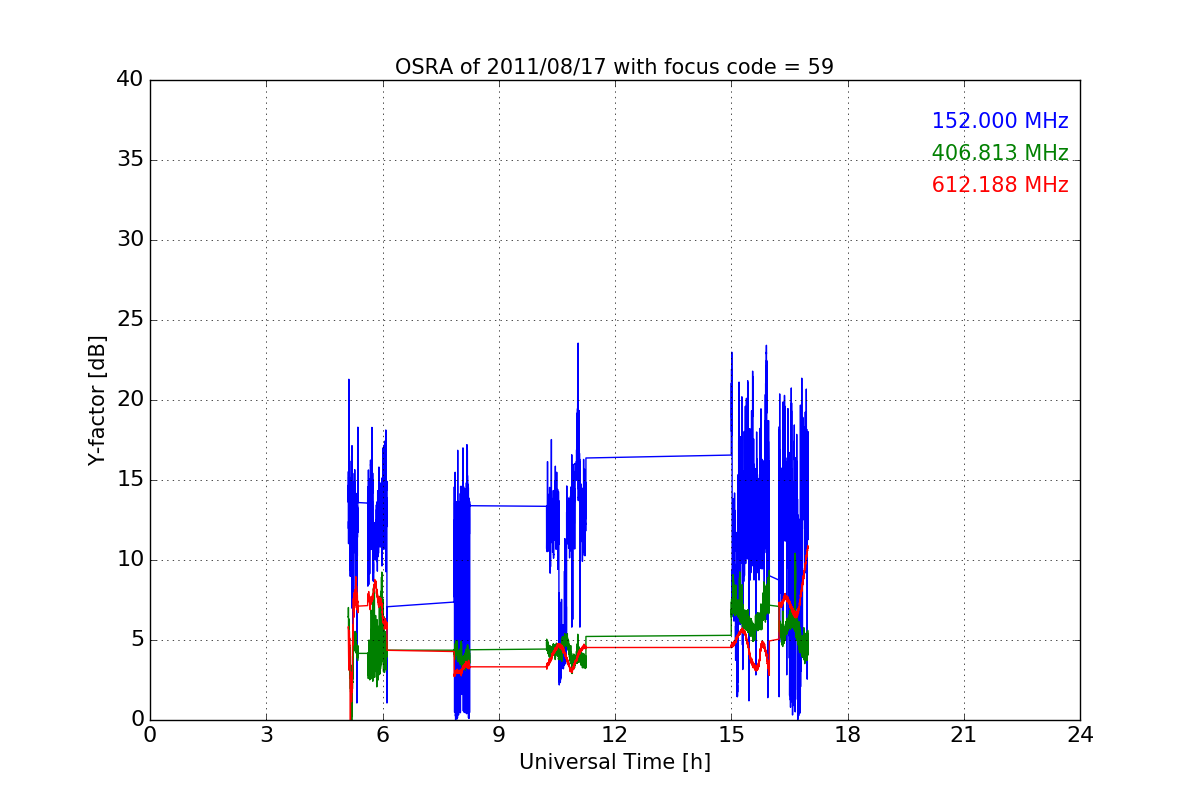Click the x-axis tick label 3
This screenshot has height=800, width=1200.
tap(266, 735)
